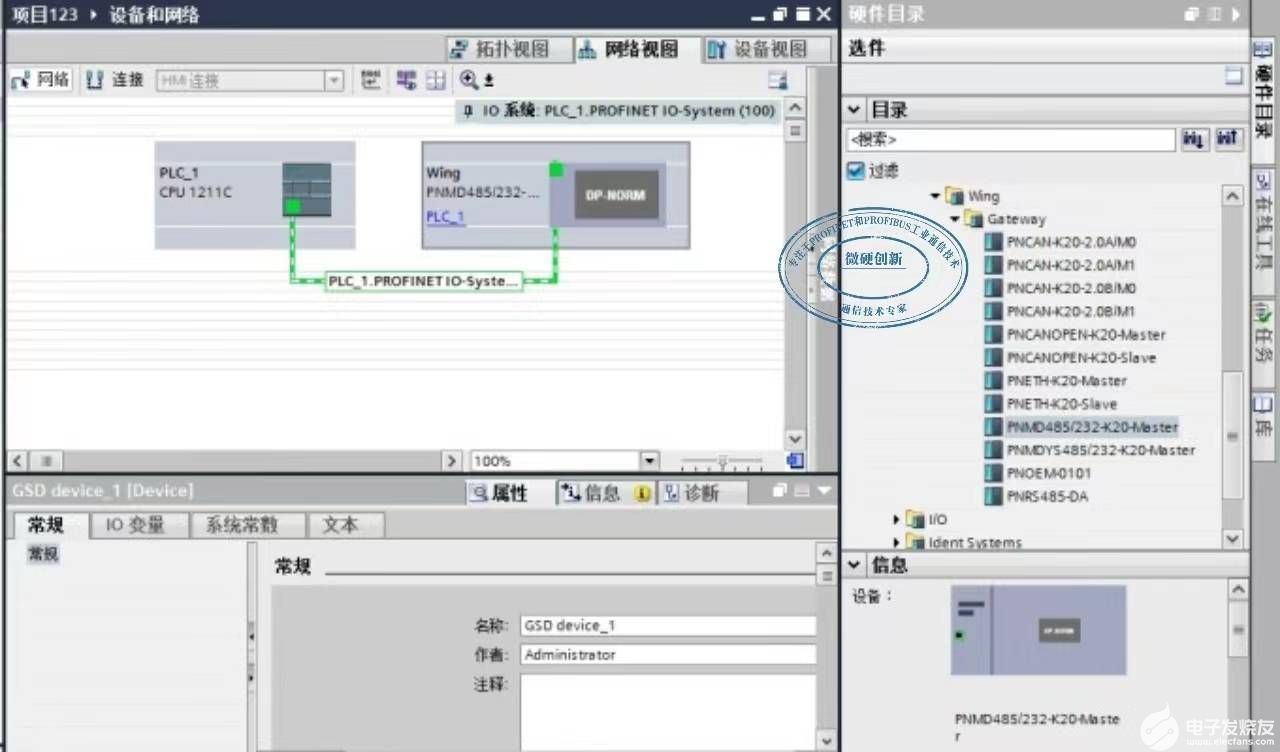Collapse hardware catalog with the right arrow
This screenshot has height=752, width=1280.
[1236, 14]
